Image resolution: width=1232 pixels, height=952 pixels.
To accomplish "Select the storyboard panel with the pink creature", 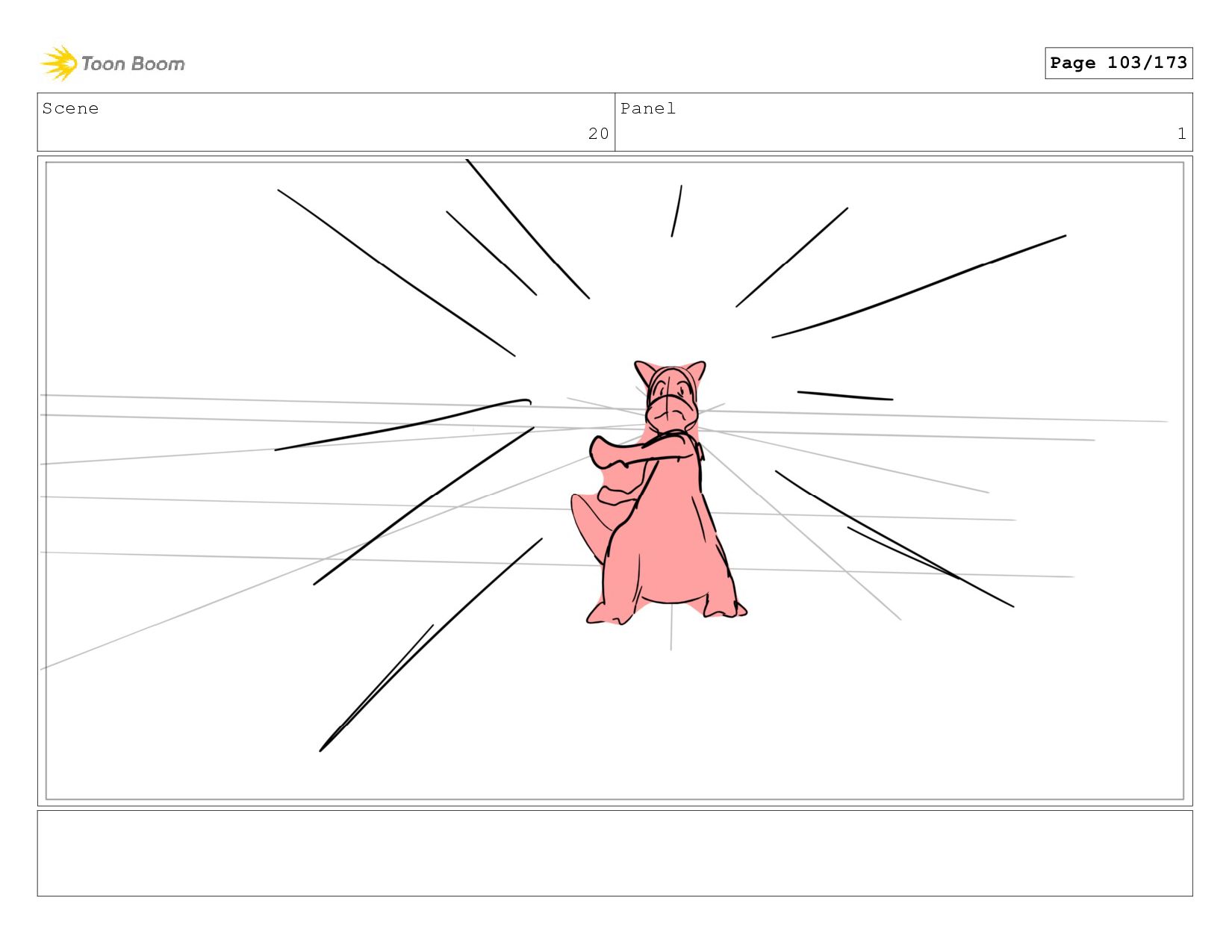I will tap(615, 481).
